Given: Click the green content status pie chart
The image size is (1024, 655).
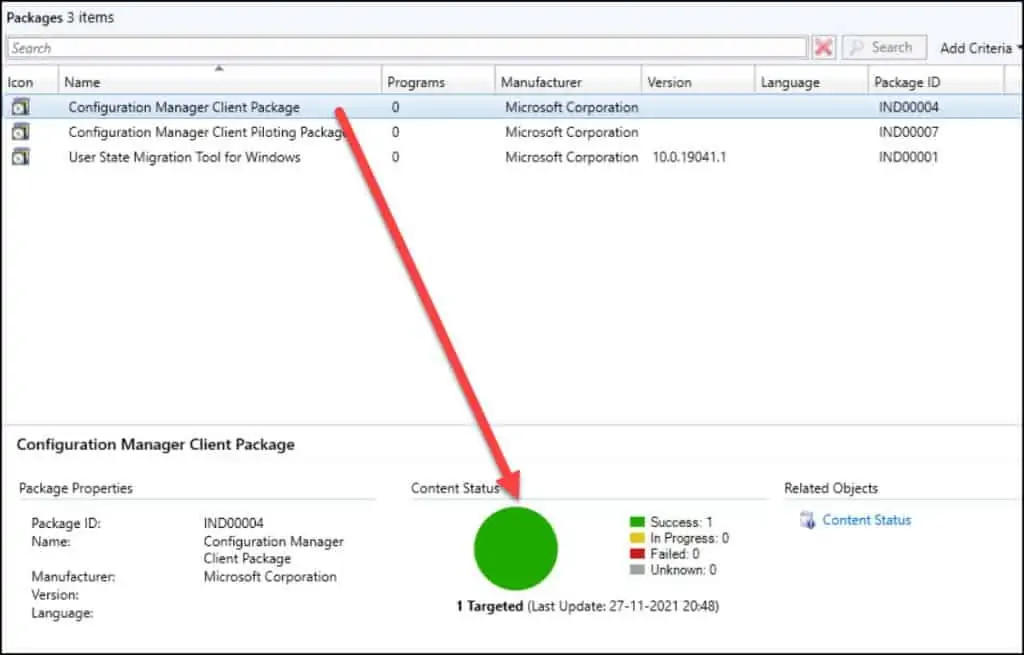Looking at the screenshot, I should [516, 549].
